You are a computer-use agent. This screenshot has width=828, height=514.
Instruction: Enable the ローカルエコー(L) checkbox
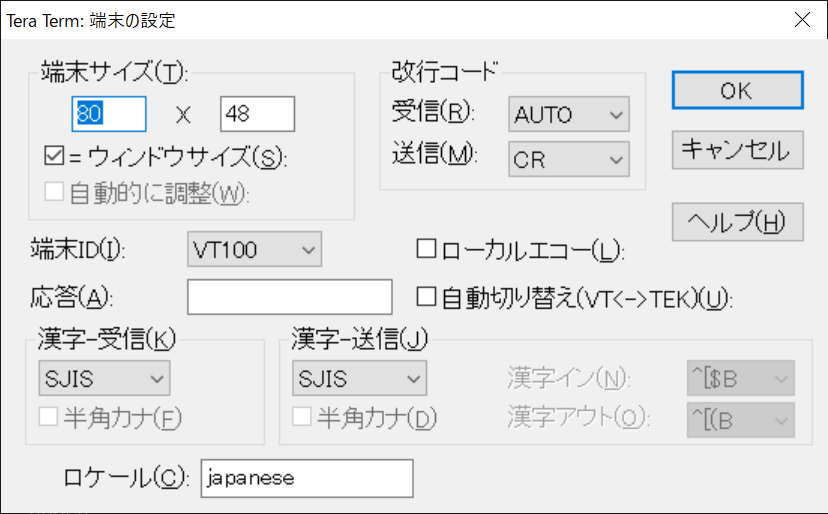(426, 248)
